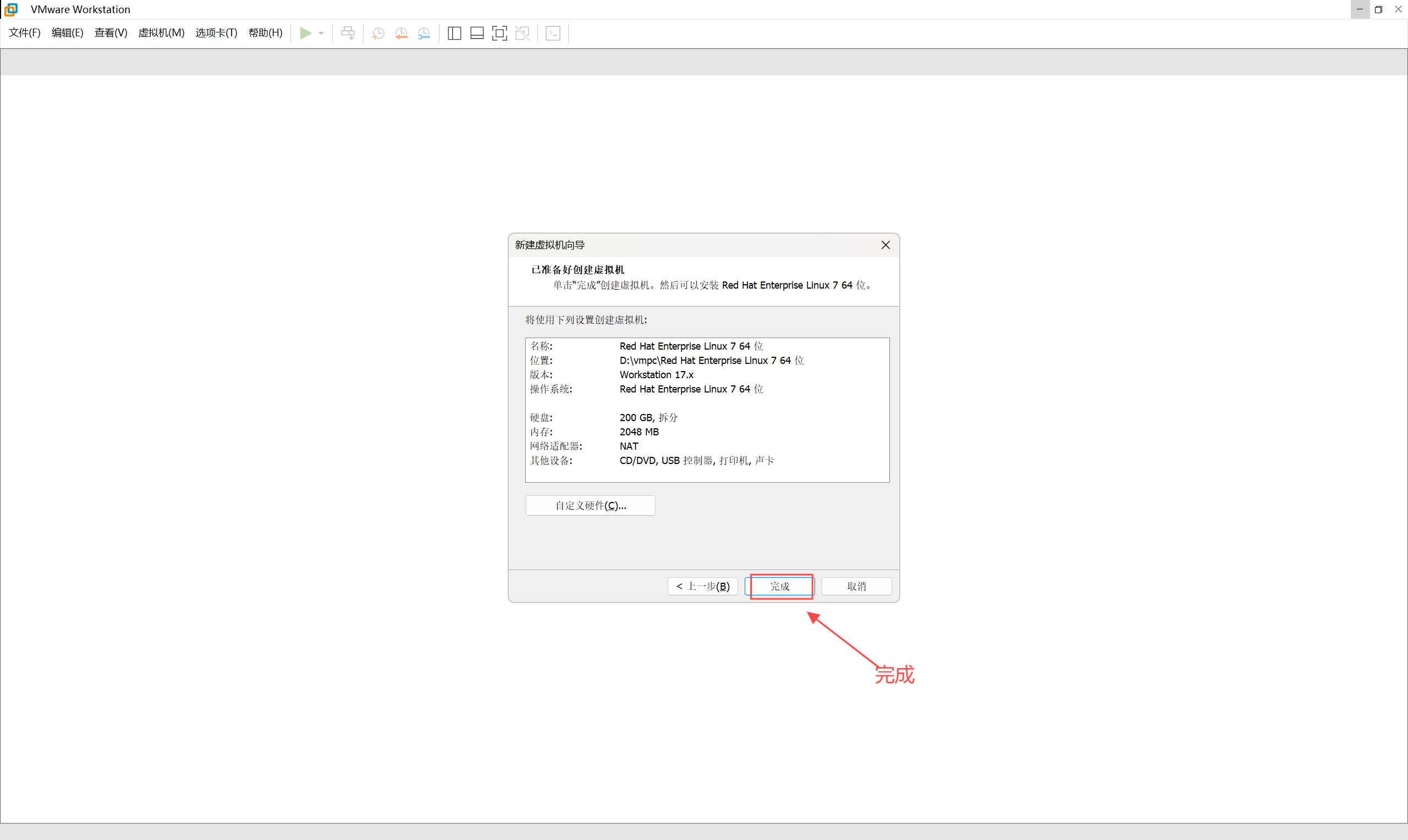The height and width of the screenshot is (840, 1408).
Task: Open the 虚拟机(M) menu
Action: pos(161,33)
